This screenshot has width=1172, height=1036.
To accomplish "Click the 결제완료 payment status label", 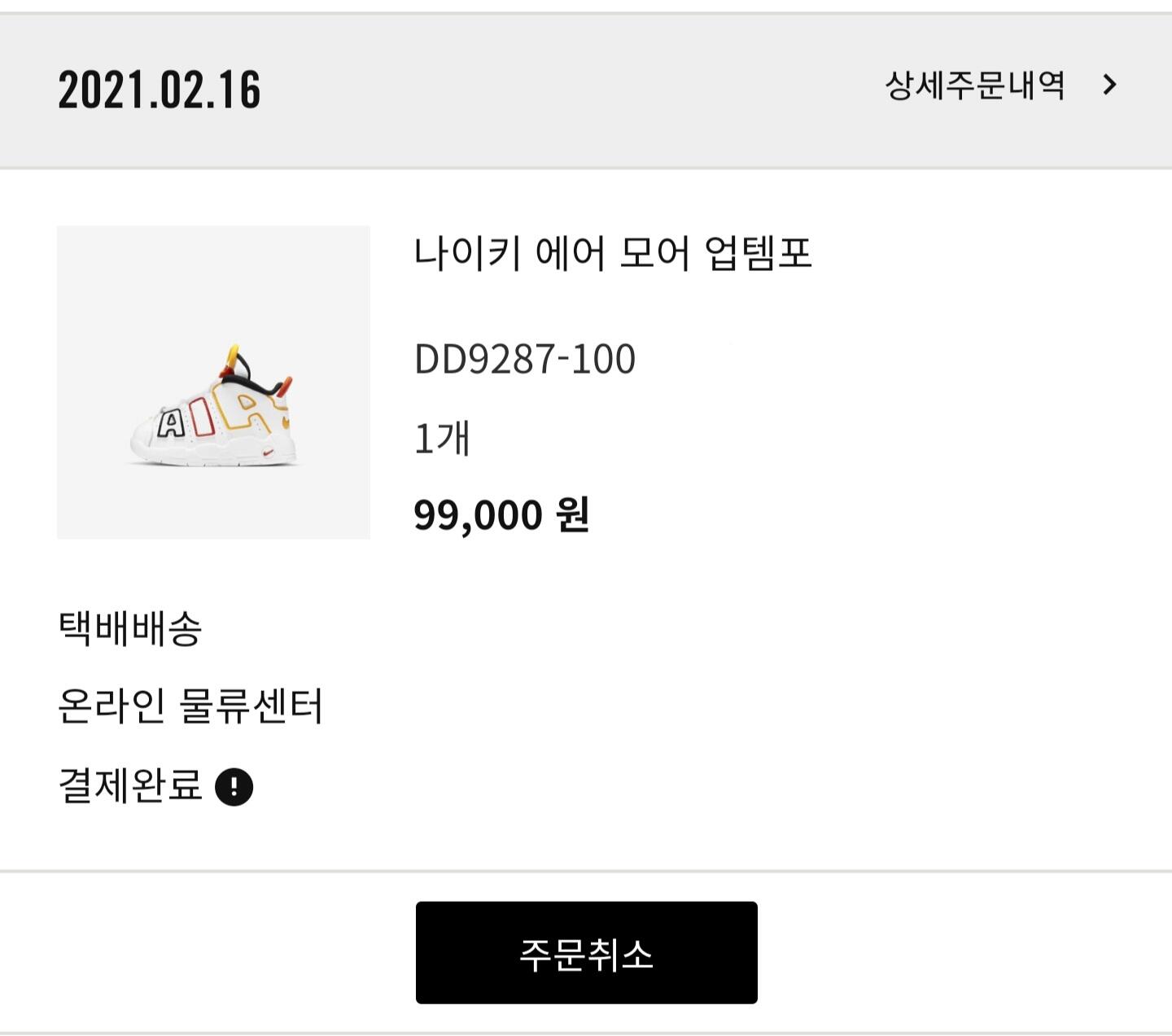I will 130,786.
